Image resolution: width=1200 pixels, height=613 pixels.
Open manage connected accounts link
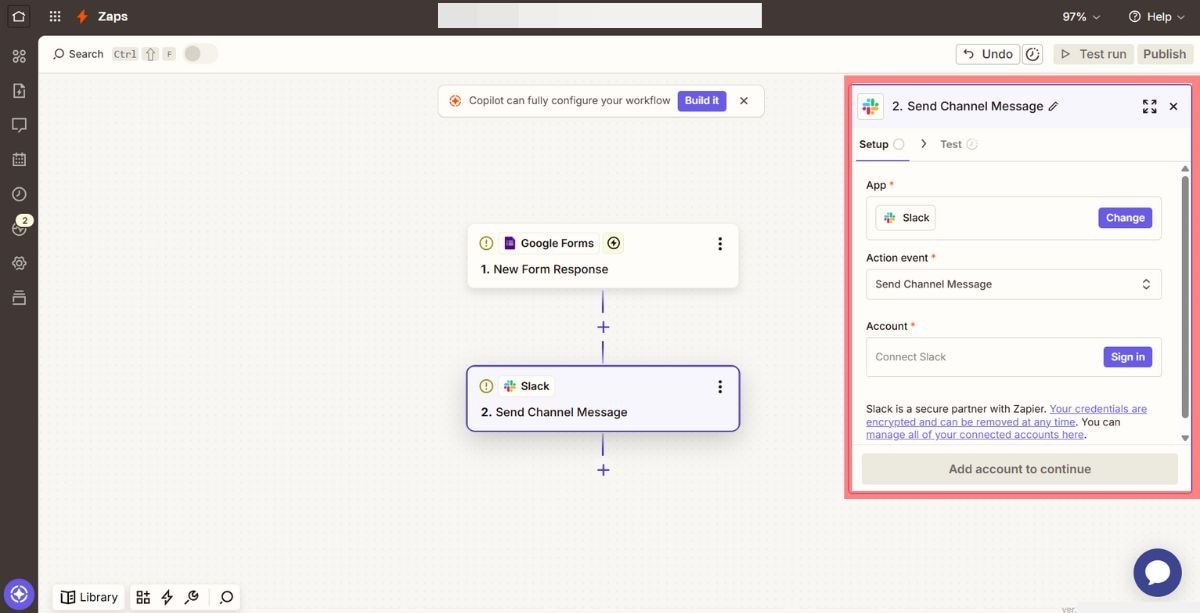[x=975, y=435]
